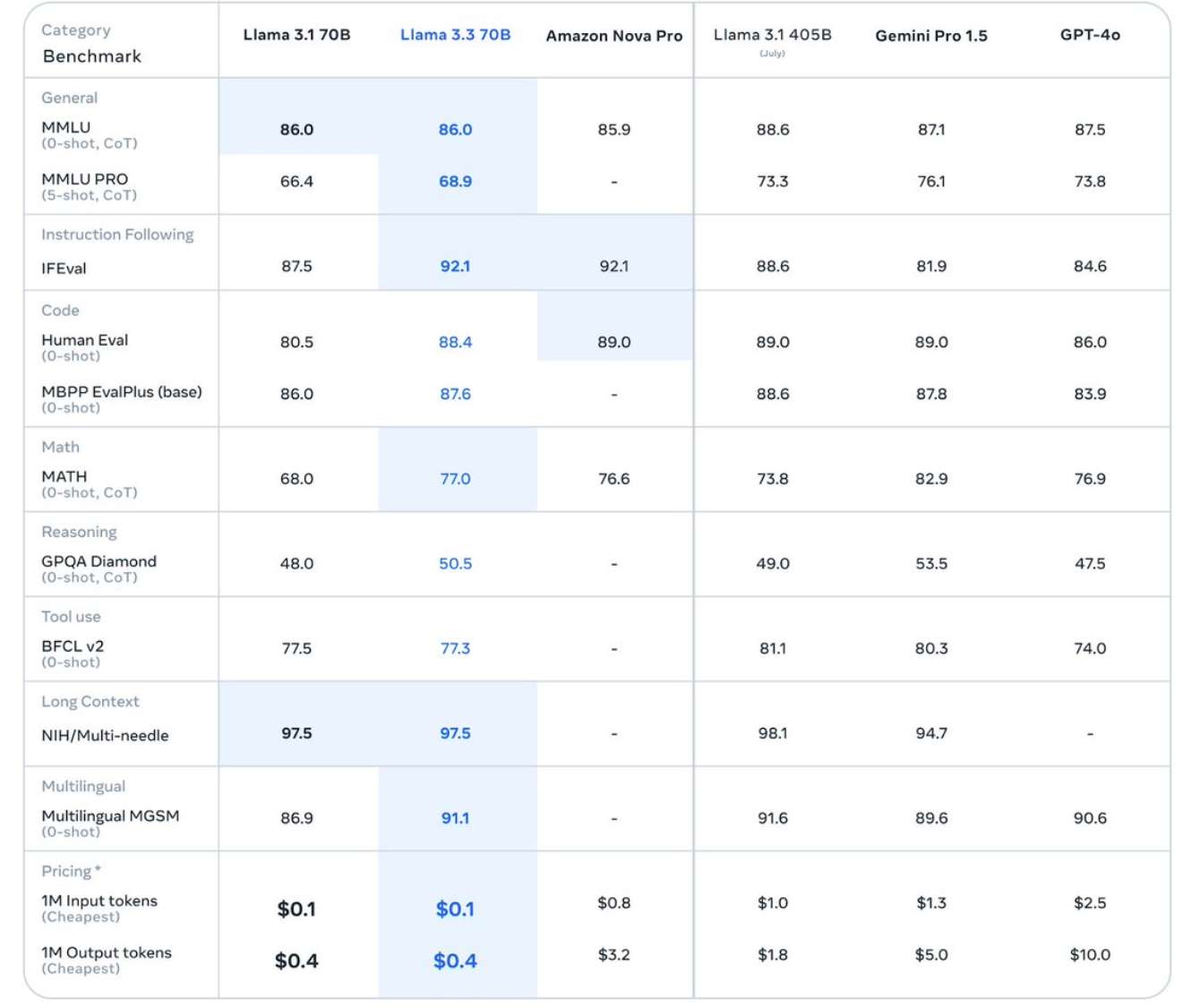Click the Llama 3.1 70B column header
This screenshot has width=1191, height=1008.
(296, 35)
